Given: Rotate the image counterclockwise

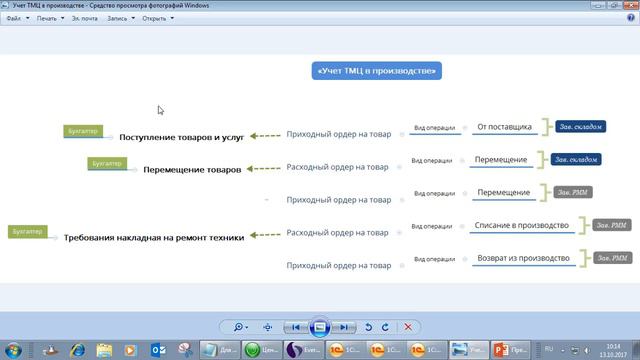Looking at the screenshot, I should [x=368, y=327].
